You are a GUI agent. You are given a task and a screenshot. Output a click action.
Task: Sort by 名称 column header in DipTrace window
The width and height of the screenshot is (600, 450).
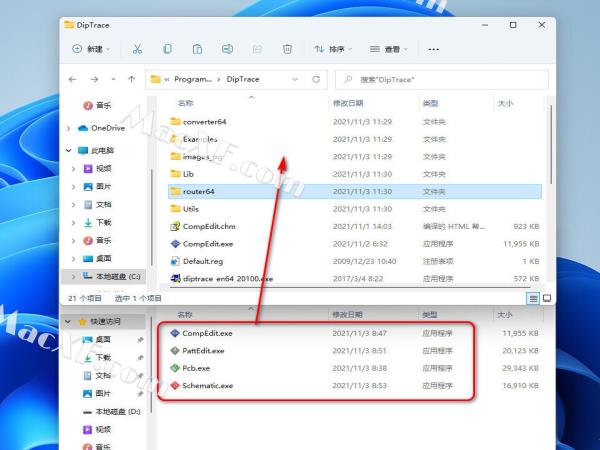tap(186, 103)
